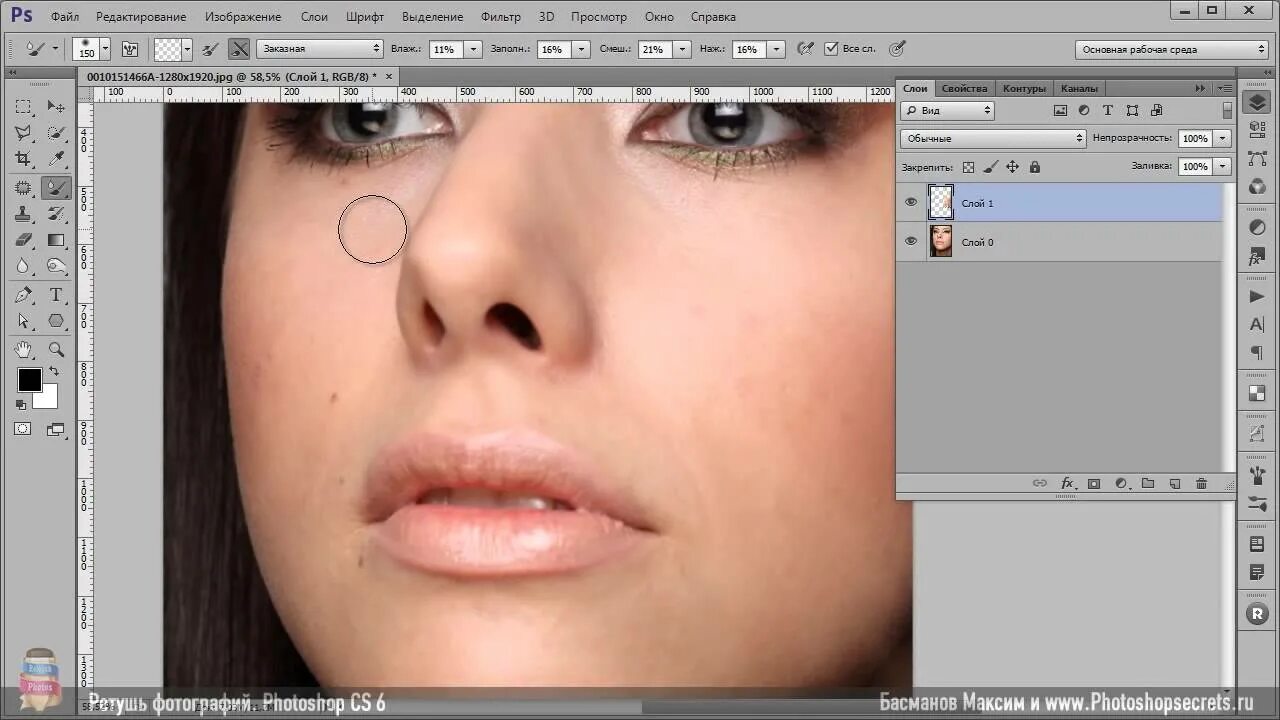The image size is (1280, 720).
Task: Select the Hand tool
Action: 23,349
